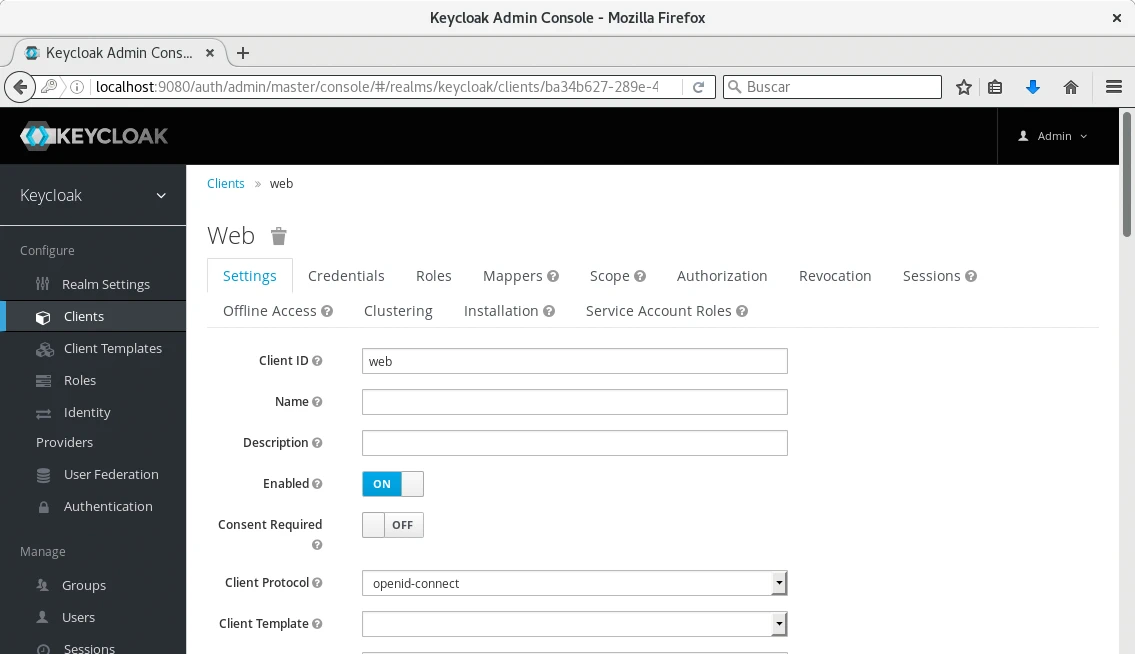
Task: Expand the Keycloak realm selector
Action: [x=93, y=196]
